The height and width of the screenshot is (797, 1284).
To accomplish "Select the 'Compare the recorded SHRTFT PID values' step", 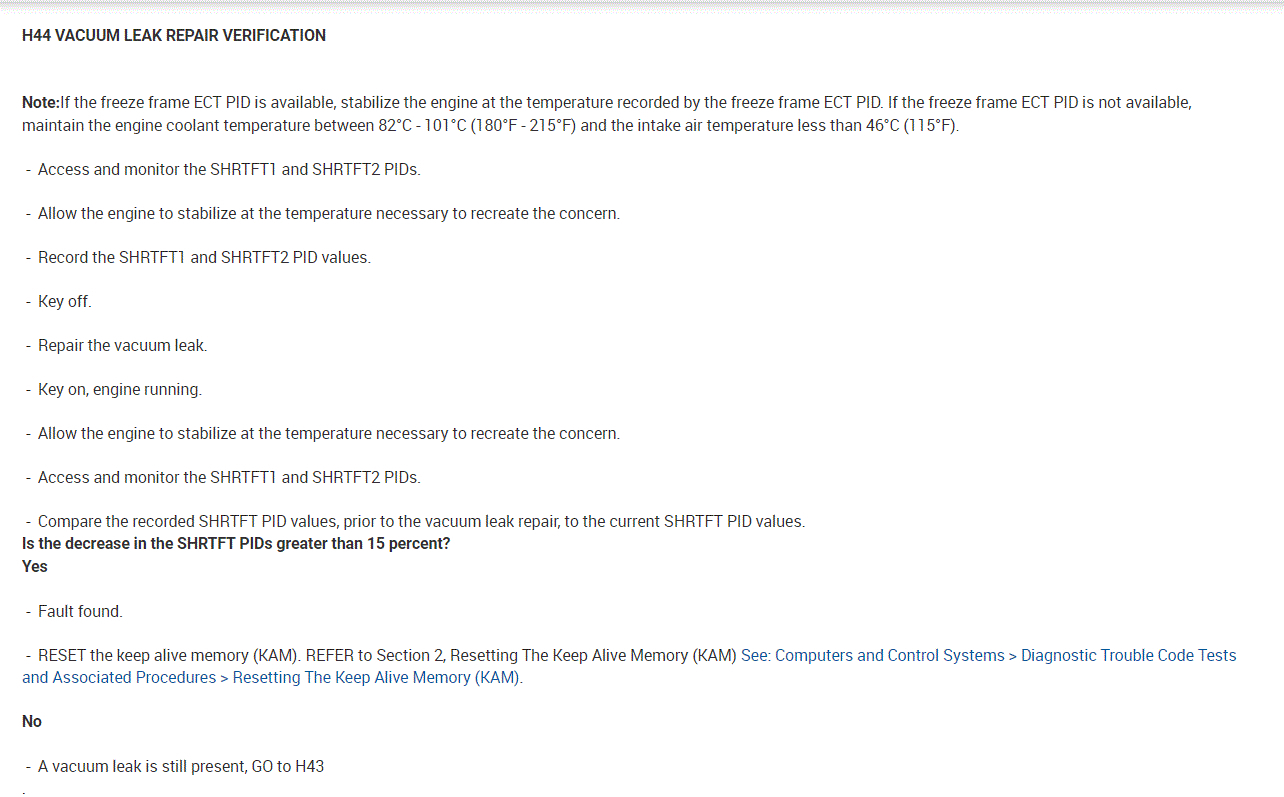I will pos(420,522).
